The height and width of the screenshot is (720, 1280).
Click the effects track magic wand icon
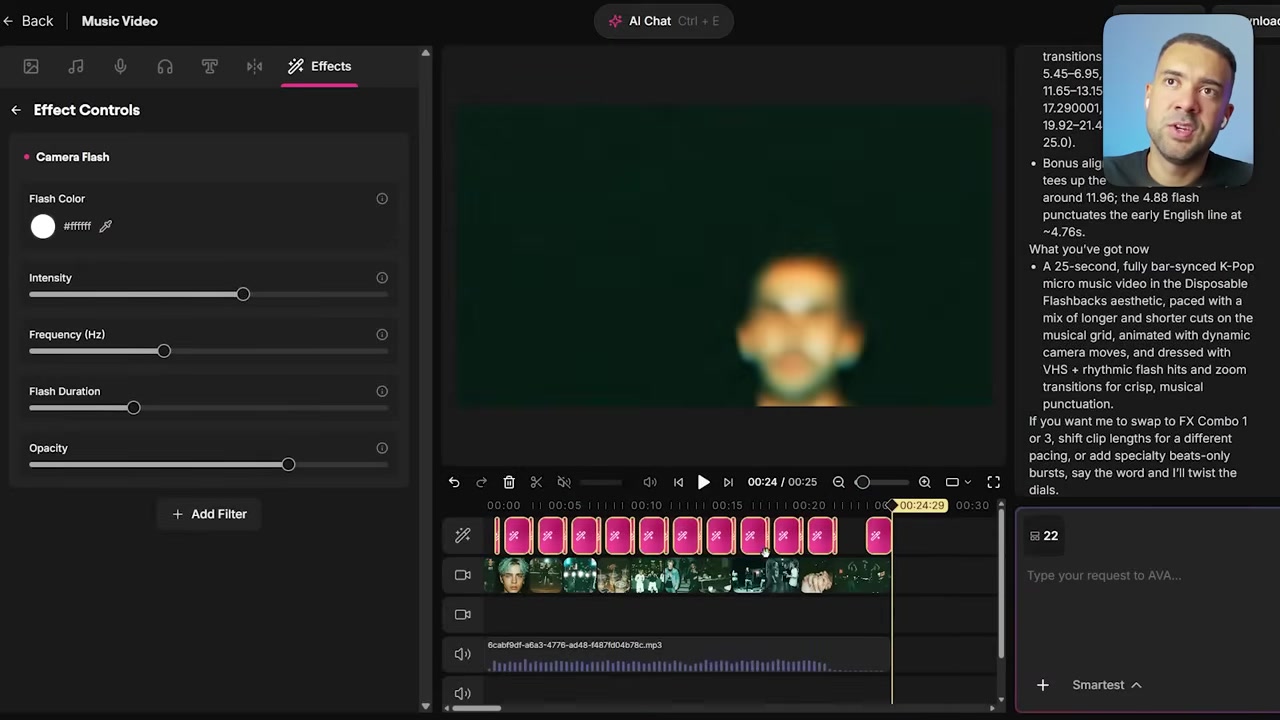pos(463,536)
